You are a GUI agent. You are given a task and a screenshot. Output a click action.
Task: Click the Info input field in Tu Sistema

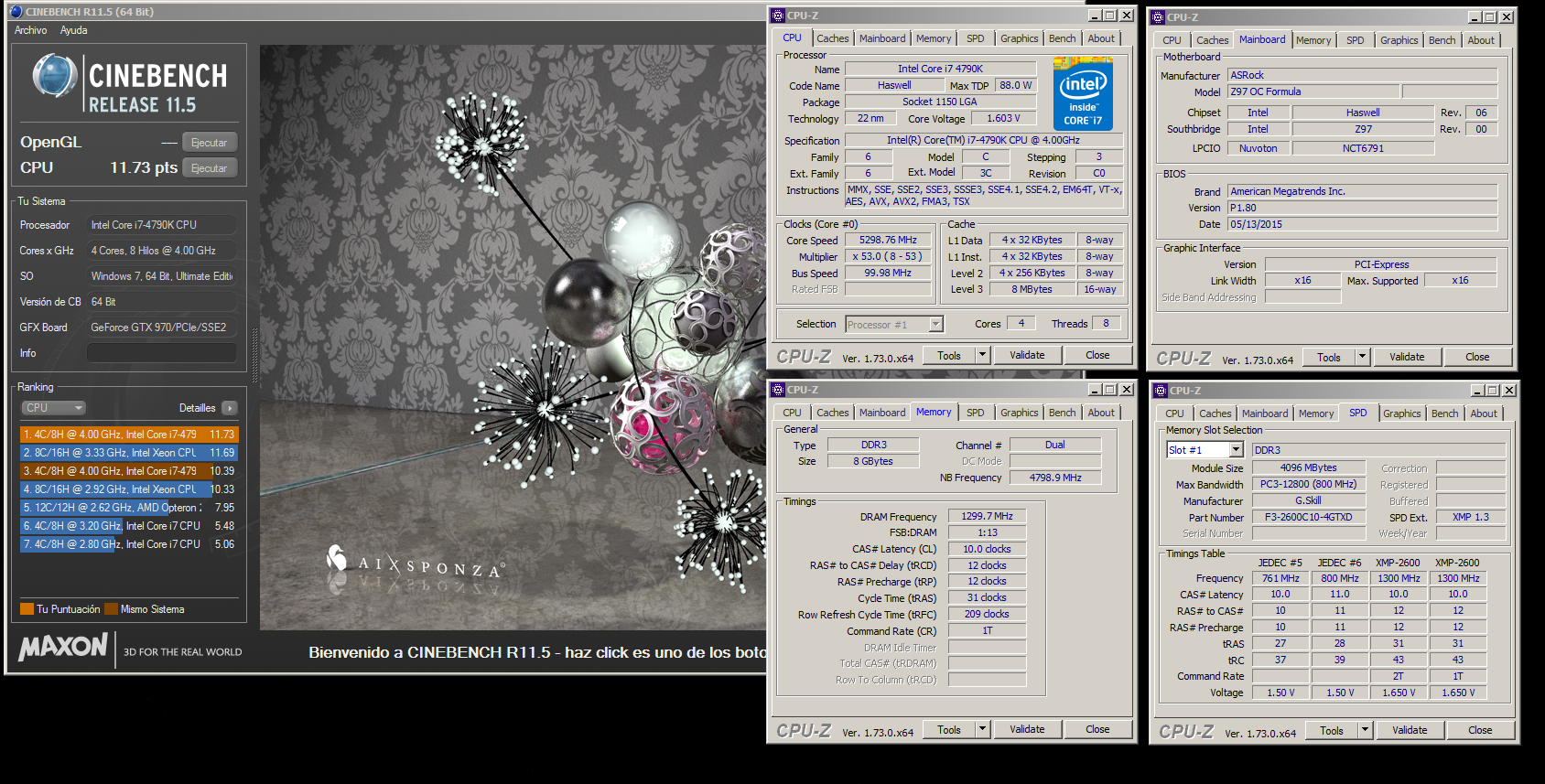pos(162,353)
